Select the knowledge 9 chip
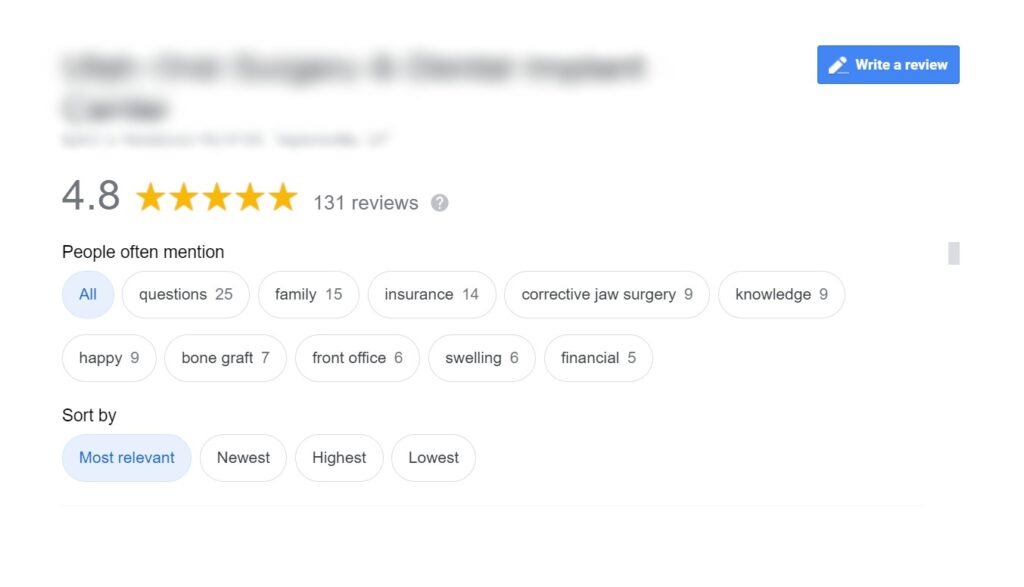 [782, 294]
